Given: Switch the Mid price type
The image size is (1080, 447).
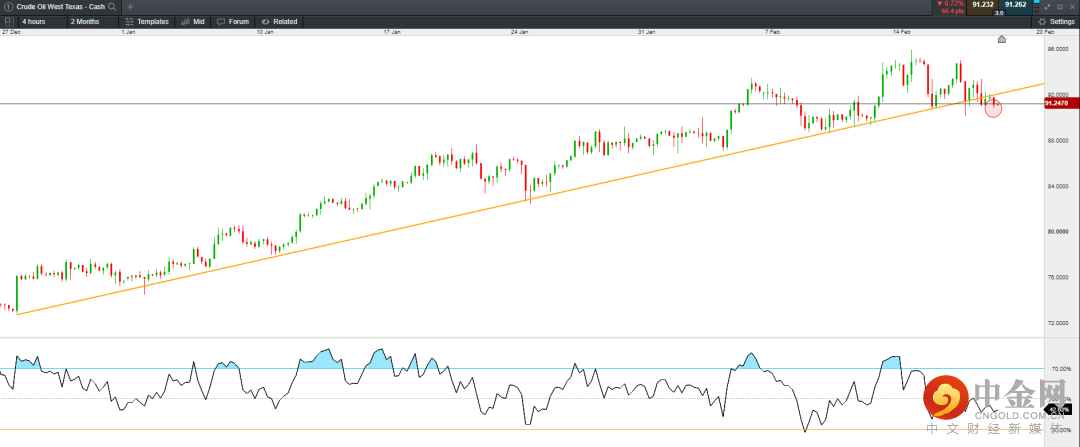Looking at the screenshot, I should point(192,21).
